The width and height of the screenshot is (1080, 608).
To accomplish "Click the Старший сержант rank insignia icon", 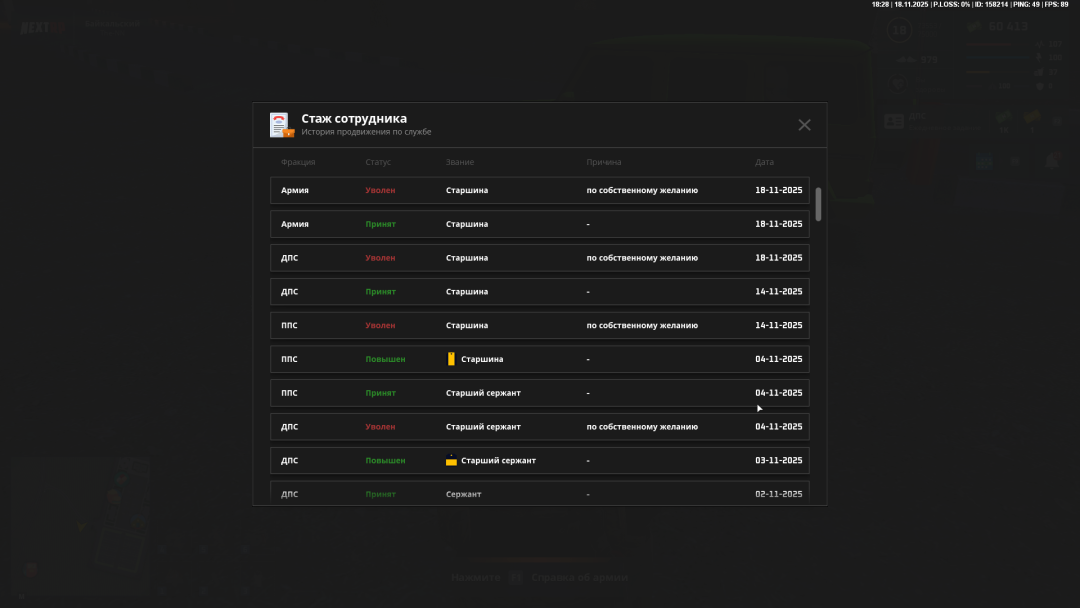I will coord(451,460).
